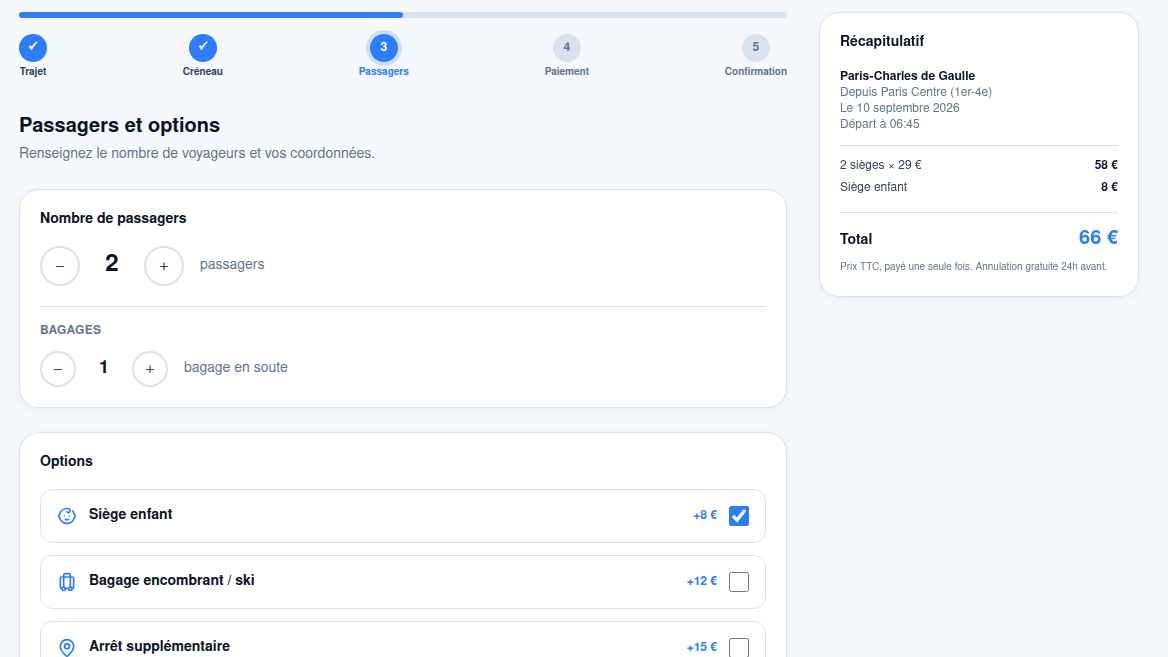Select the baggage count value 1
The width and height of the screenshot is (1168, 657).
click(x=104, y=367)
